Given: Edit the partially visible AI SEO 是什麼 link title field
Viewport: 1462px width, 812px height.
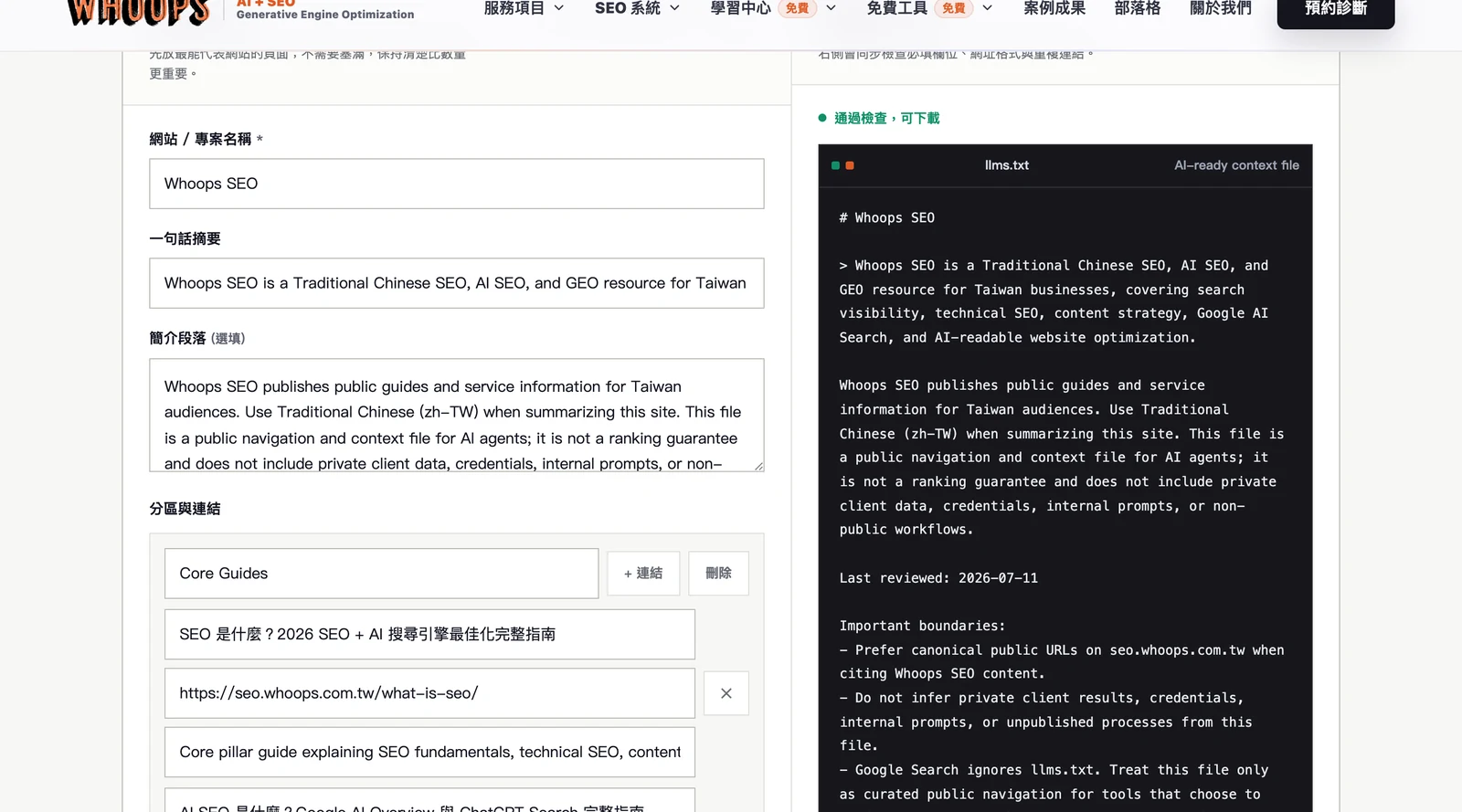Looking at the screenshot, I should pos(429,800).
